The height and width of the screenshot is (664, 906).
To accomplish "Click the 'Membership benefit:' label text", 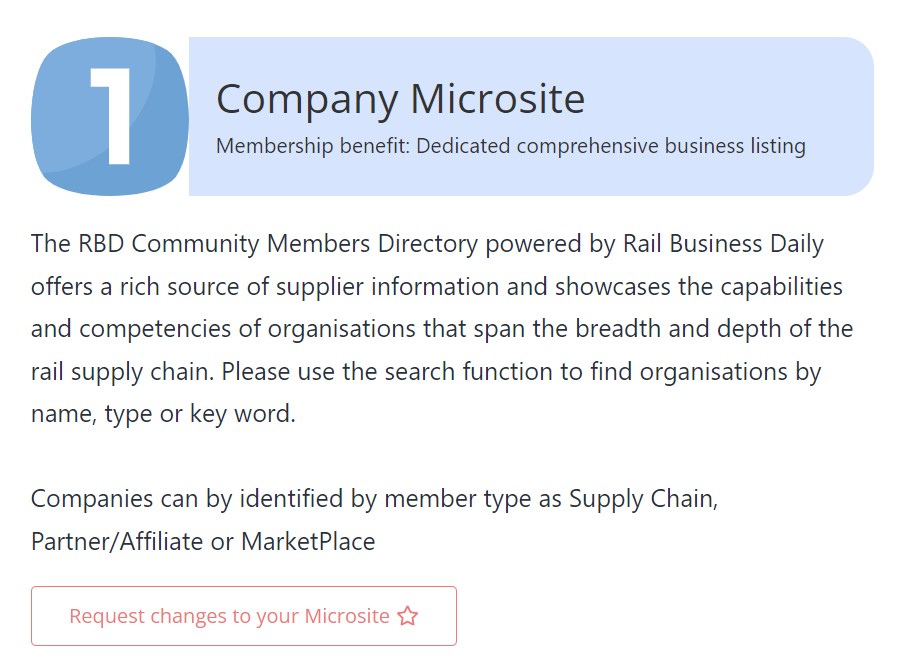I will click(313, 146).
